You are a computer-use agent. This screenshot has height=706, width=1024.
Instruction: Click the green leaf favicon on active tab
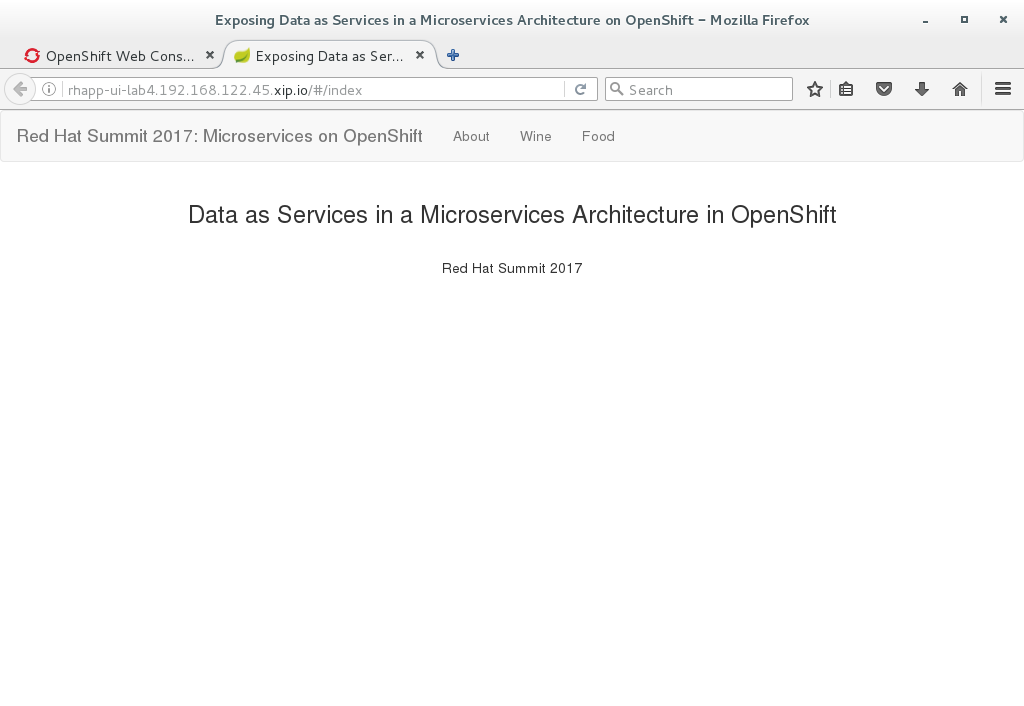pyautogui.click(x=242, y=56)
